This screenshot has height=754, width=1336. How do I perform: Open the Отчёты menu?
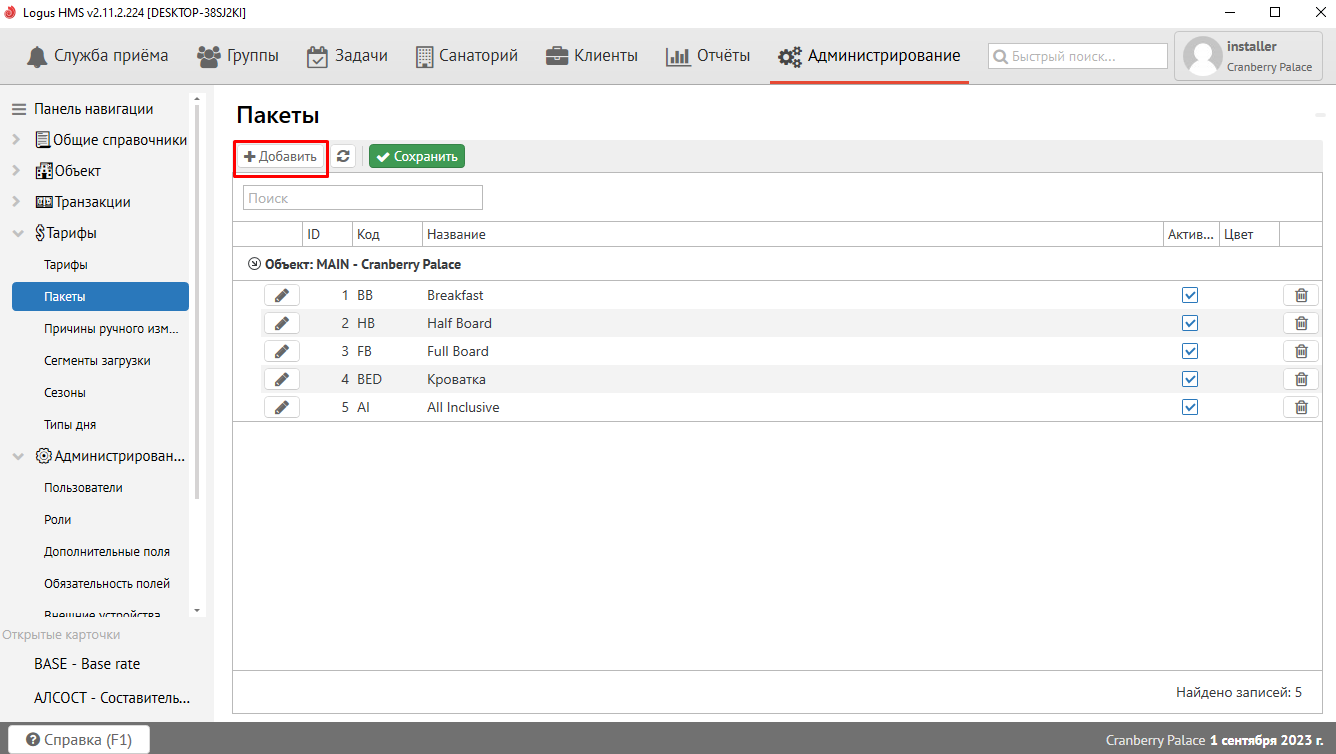(708, 56)
